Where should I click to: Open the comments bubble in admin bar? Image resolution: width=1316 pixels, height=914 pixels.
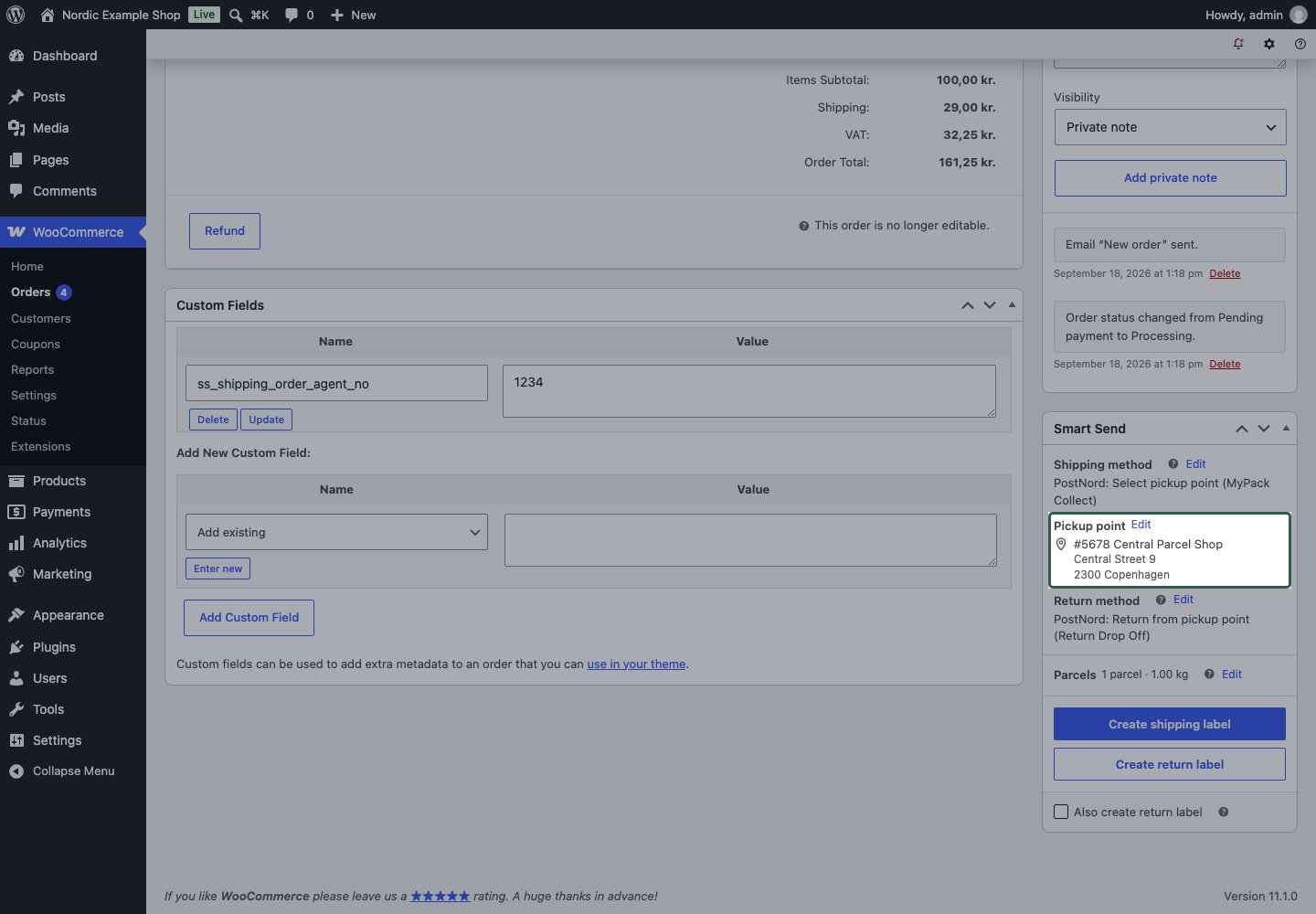click(292, 15)
